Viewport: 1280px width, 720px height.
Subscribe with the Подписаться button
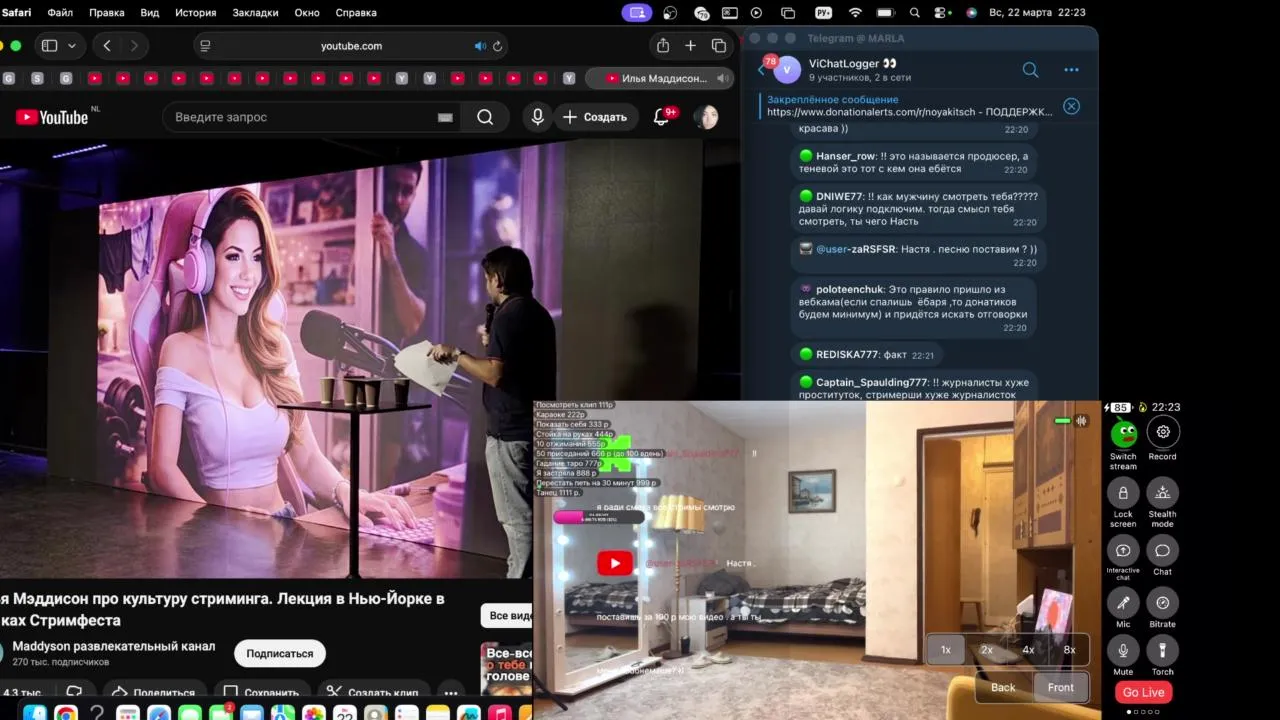click(x=280, y=653)
